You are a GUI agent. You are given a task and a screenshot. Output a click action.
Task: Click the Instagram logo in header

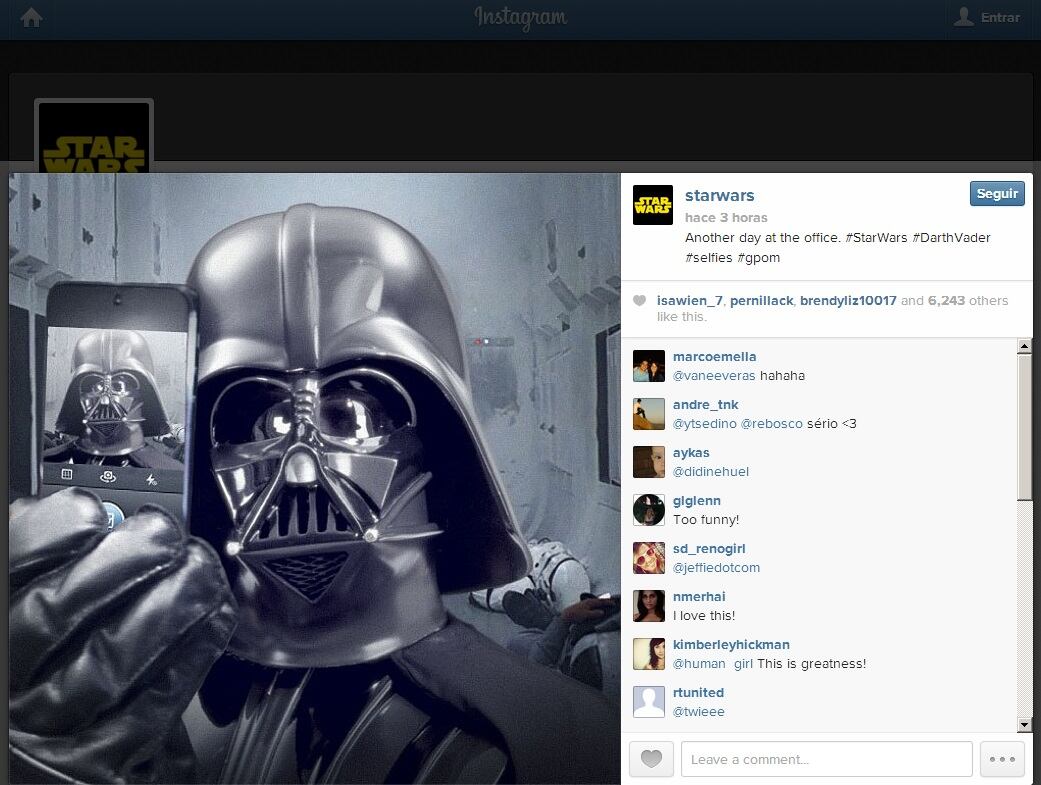click(x=520, y=18)
